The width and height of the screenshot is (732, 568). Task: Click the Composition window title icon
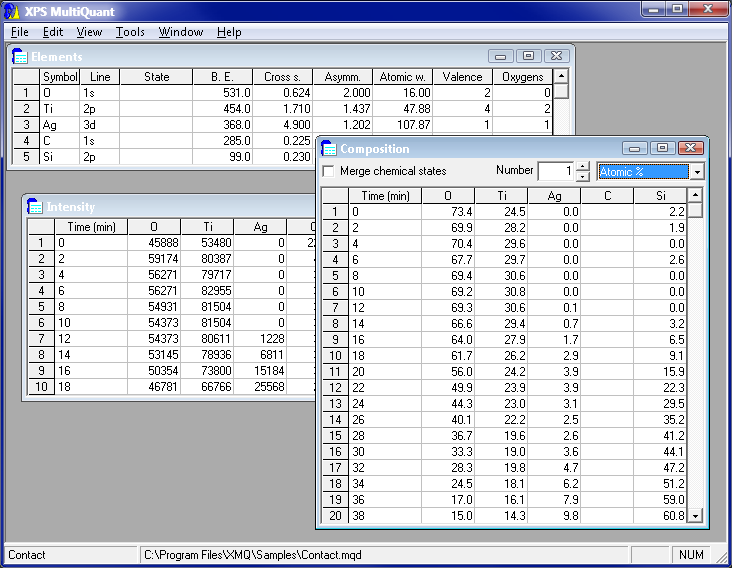(329, 149)
